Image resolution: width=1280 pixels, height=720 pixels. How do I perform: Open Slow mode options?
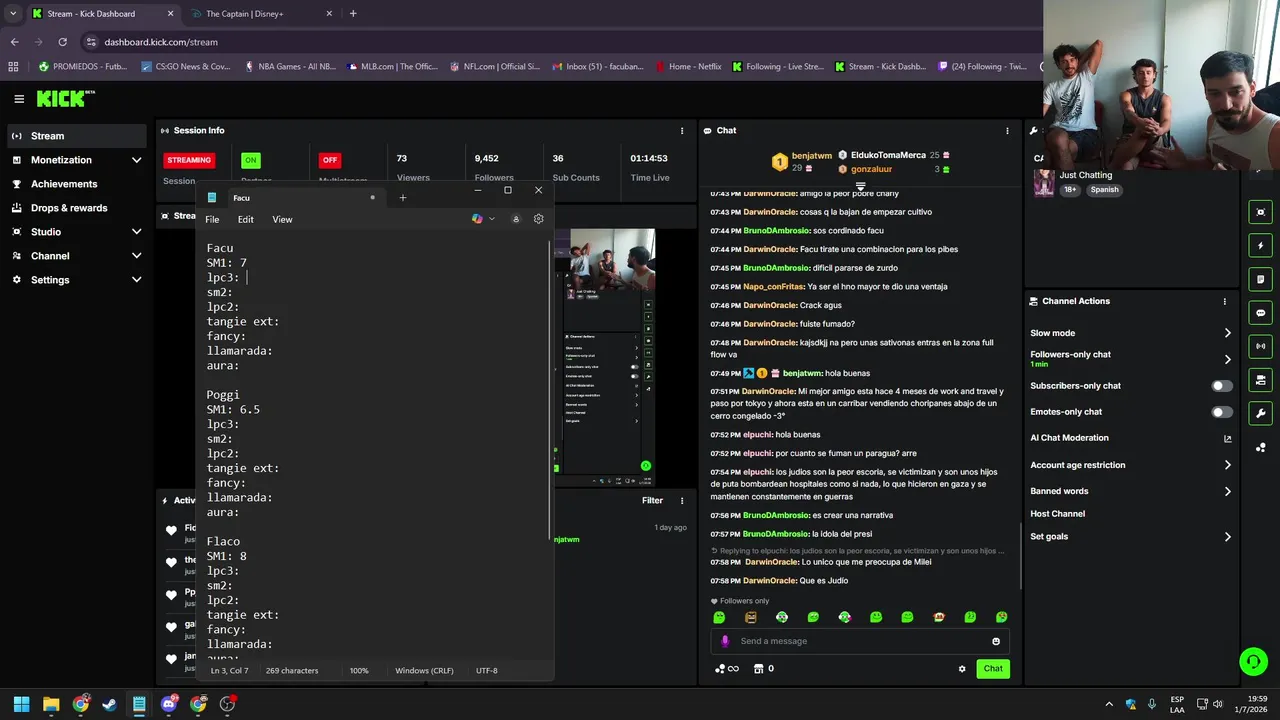tap(1131, 333)
